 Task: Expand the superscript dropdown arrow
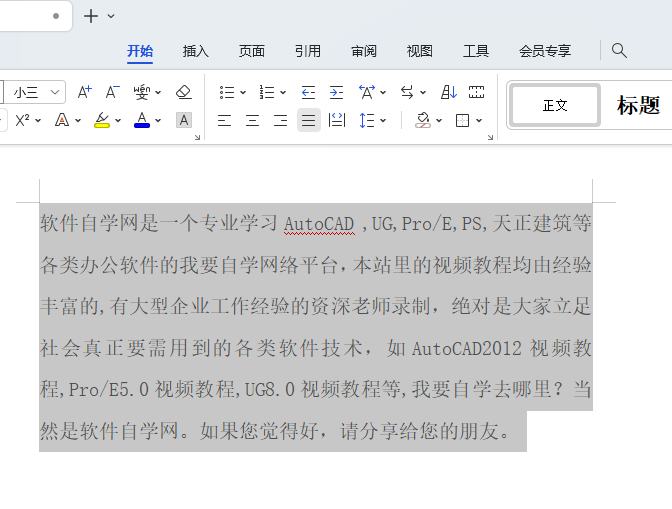click(x=38, y=121)
